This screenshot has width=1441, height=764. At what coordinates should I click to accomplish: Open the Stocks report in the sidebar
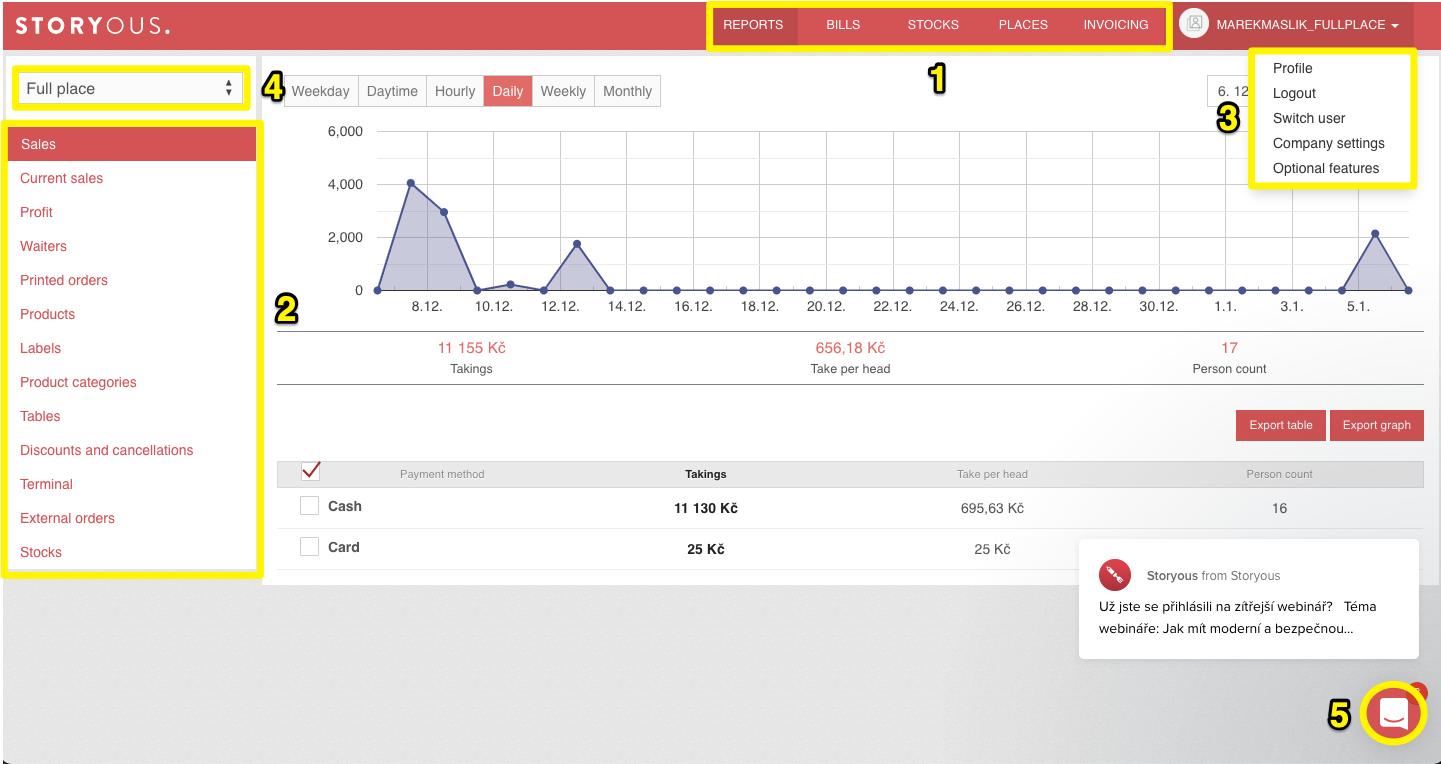coord(41,552)
